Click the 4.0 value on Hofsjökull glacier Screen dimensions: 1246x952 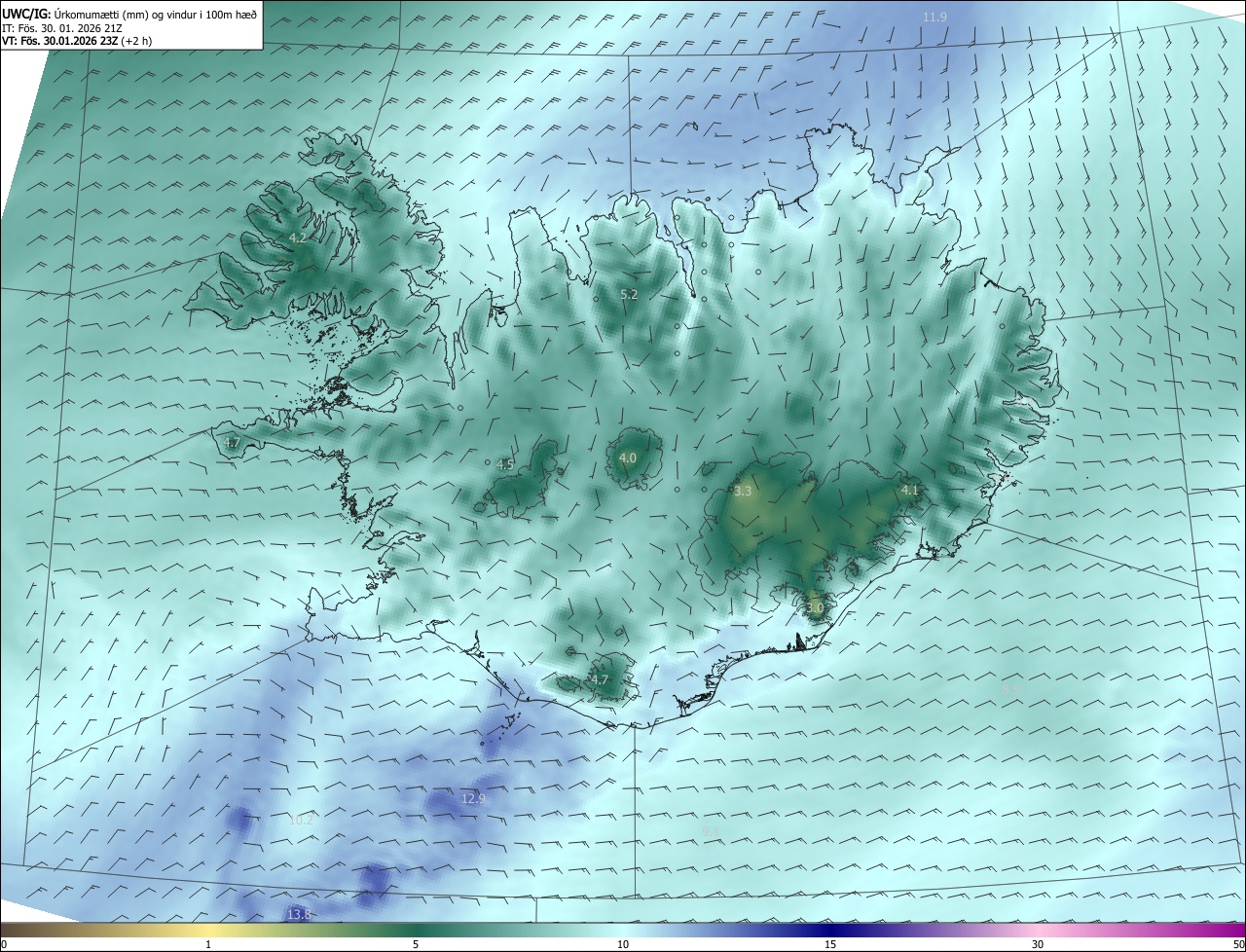[x=628, y=458]
